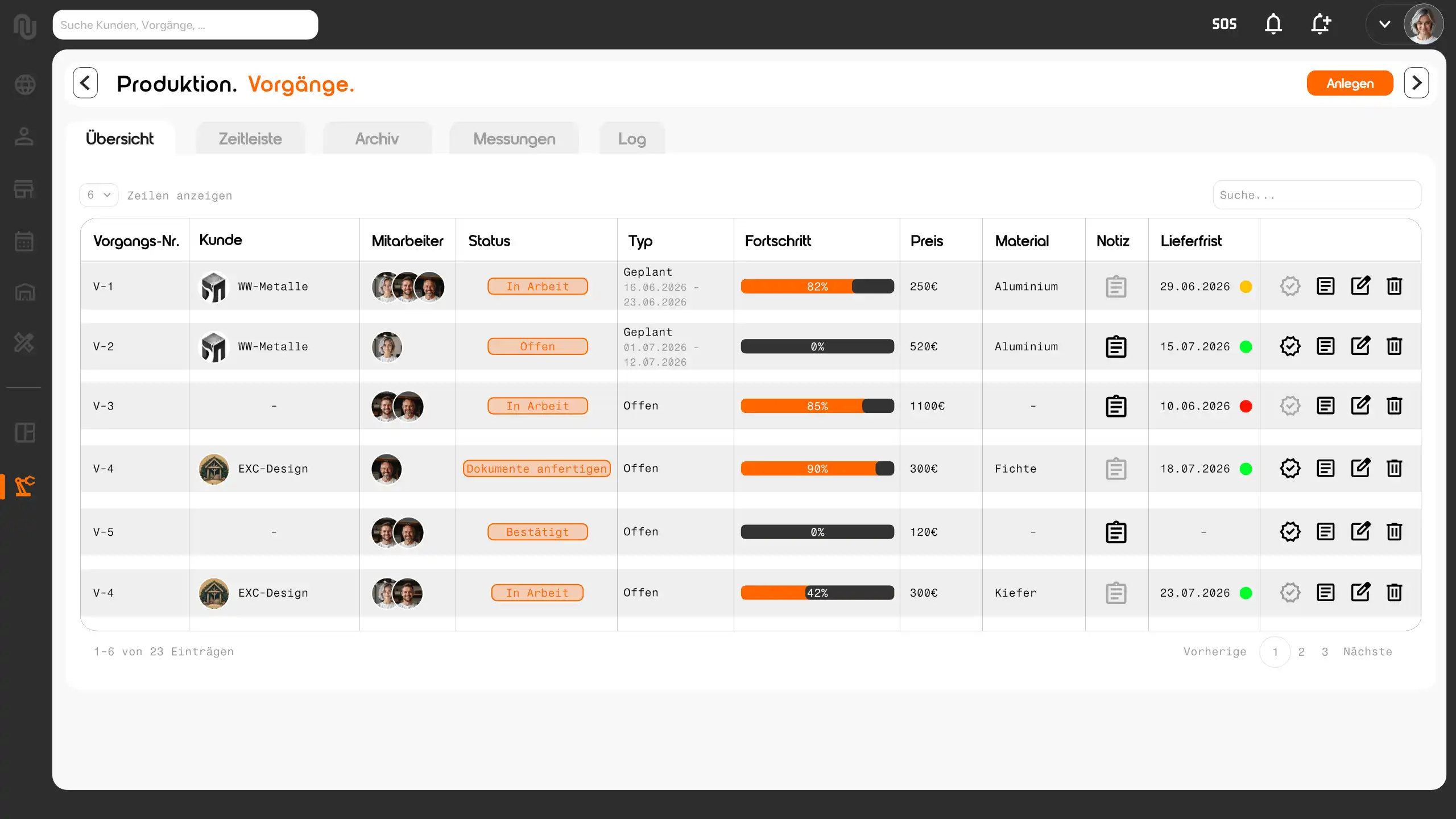Open the tools (ruler and pencil) sidebar icon
This screenshot has width=1456, height=819.
click(x=24, y=343)
